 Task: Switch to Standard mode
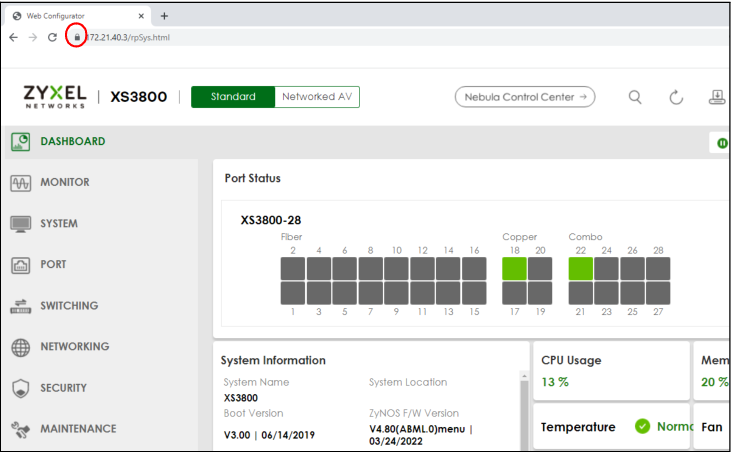click(x=233, y=97)
